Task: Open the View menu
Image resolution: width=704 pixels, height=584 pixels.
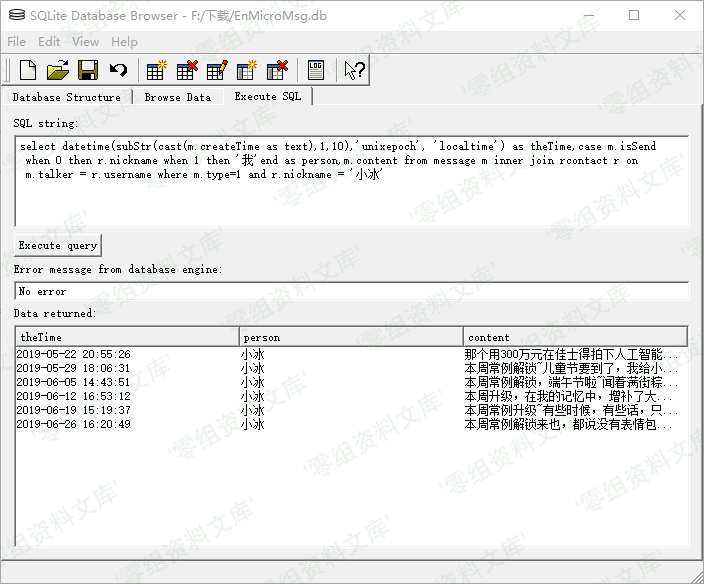Action: (x=86, y=41)
